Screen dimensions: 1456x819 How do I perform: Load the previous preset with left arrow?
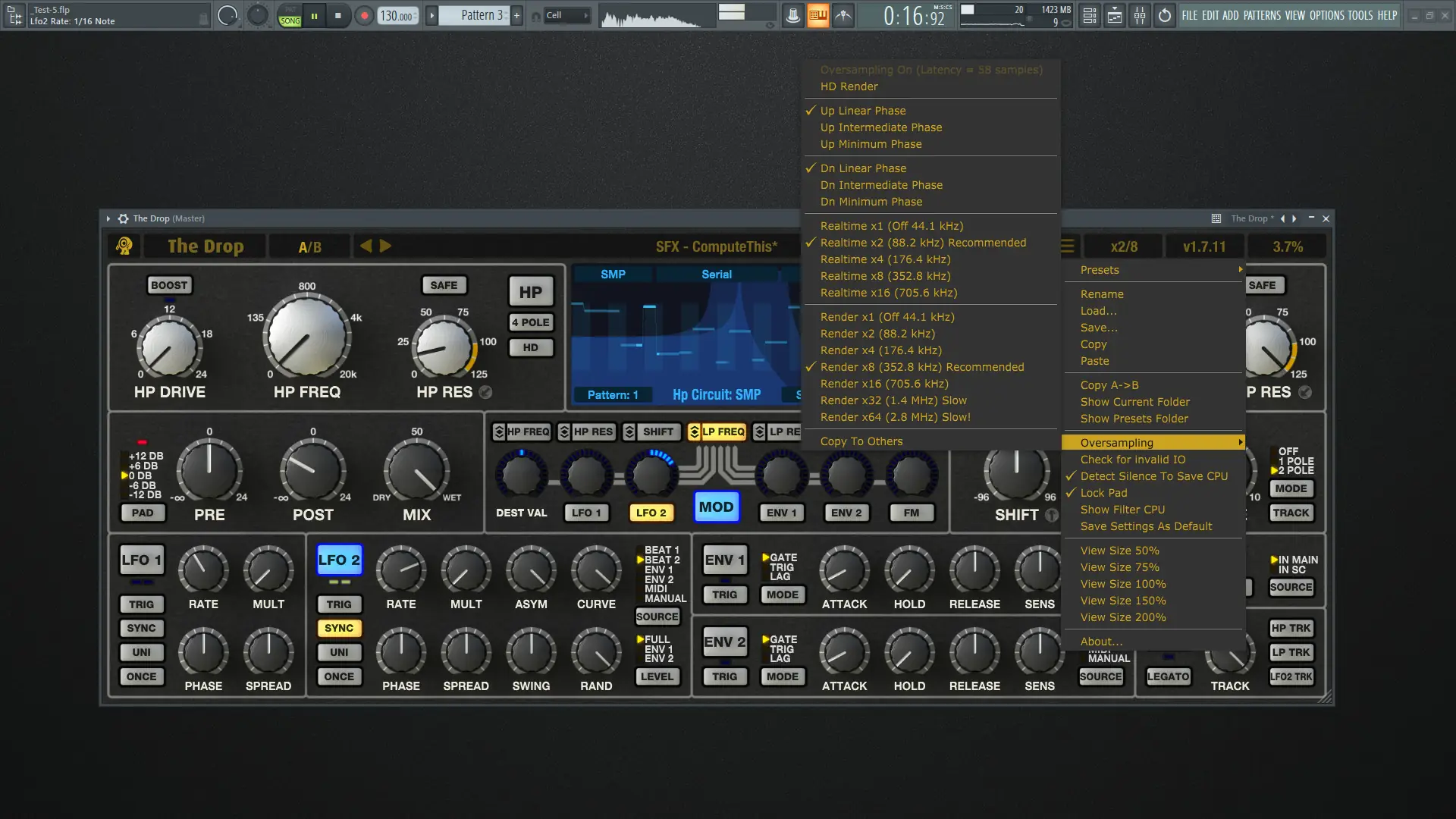[366, 246]
